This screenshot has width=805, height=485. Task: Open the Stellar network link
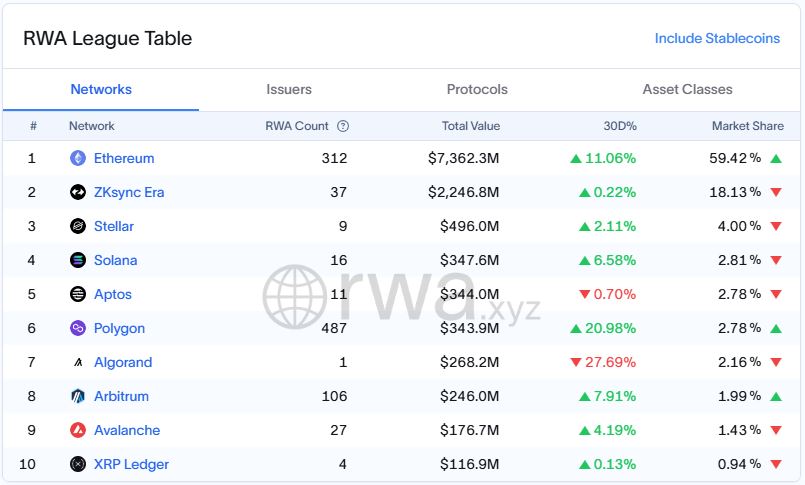tap(113, 226)
